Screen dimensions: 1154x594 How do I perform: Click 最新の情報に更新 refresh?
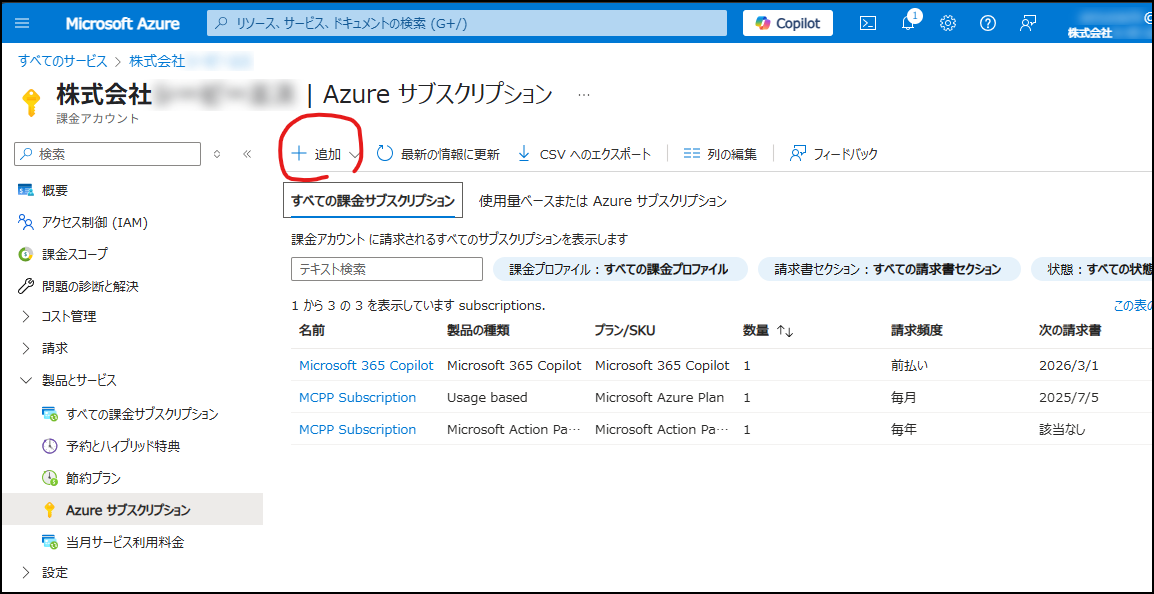coord(438,154)
